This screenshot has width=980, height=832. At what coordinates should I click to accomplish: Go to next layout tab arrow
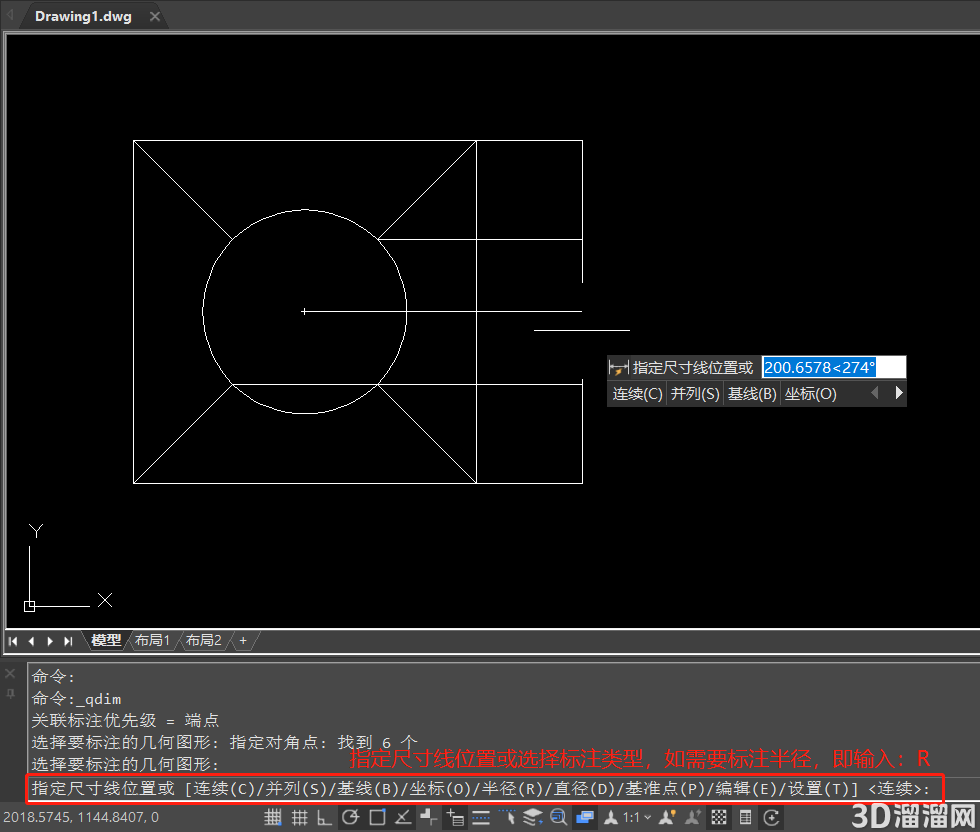tap(50, 641)
